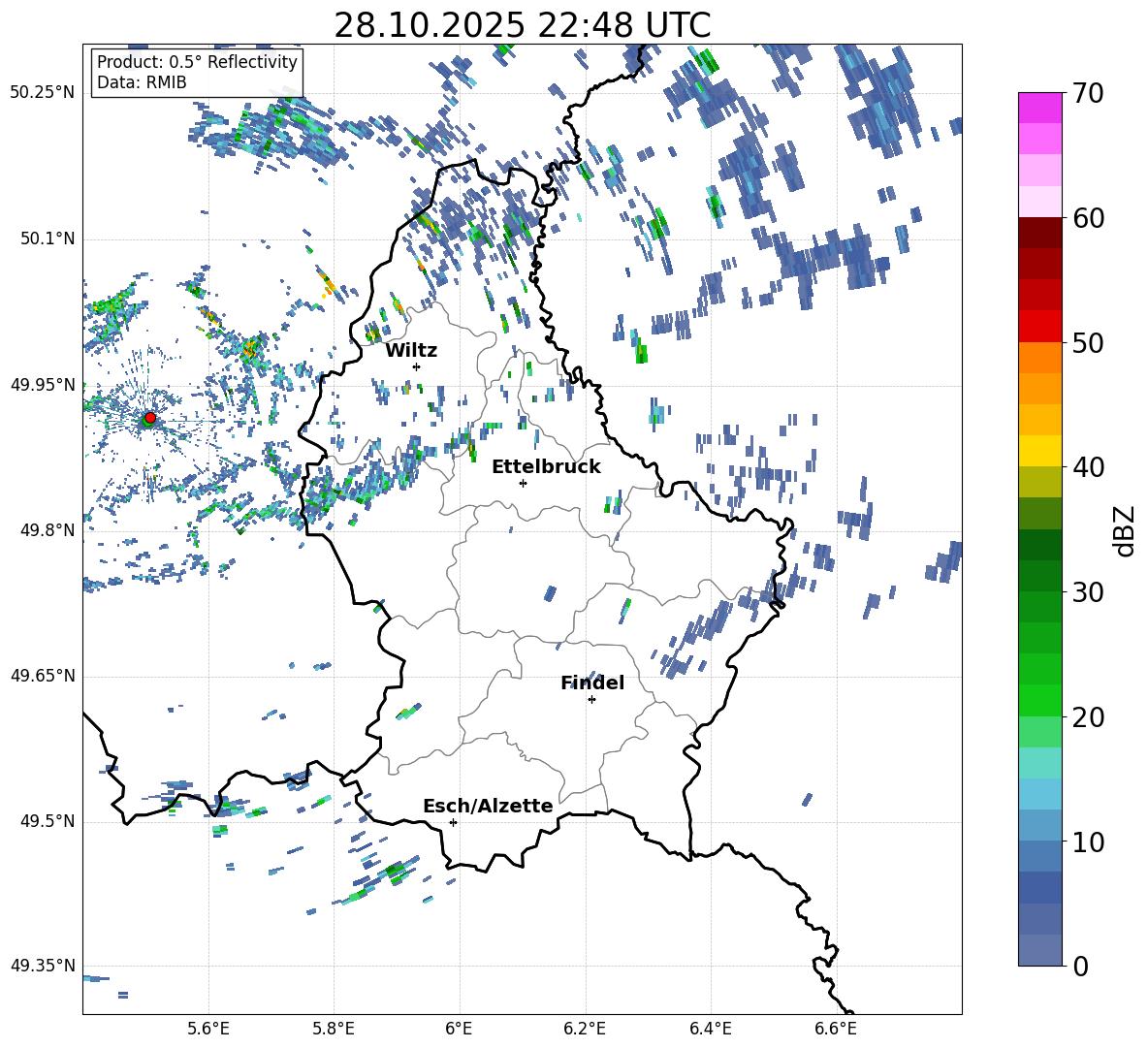The height and width of the screenshot is (1048, 1148).
Task: Click the 49.5°N latitude label
Action: pyautogui.click(x=48, y=821)
